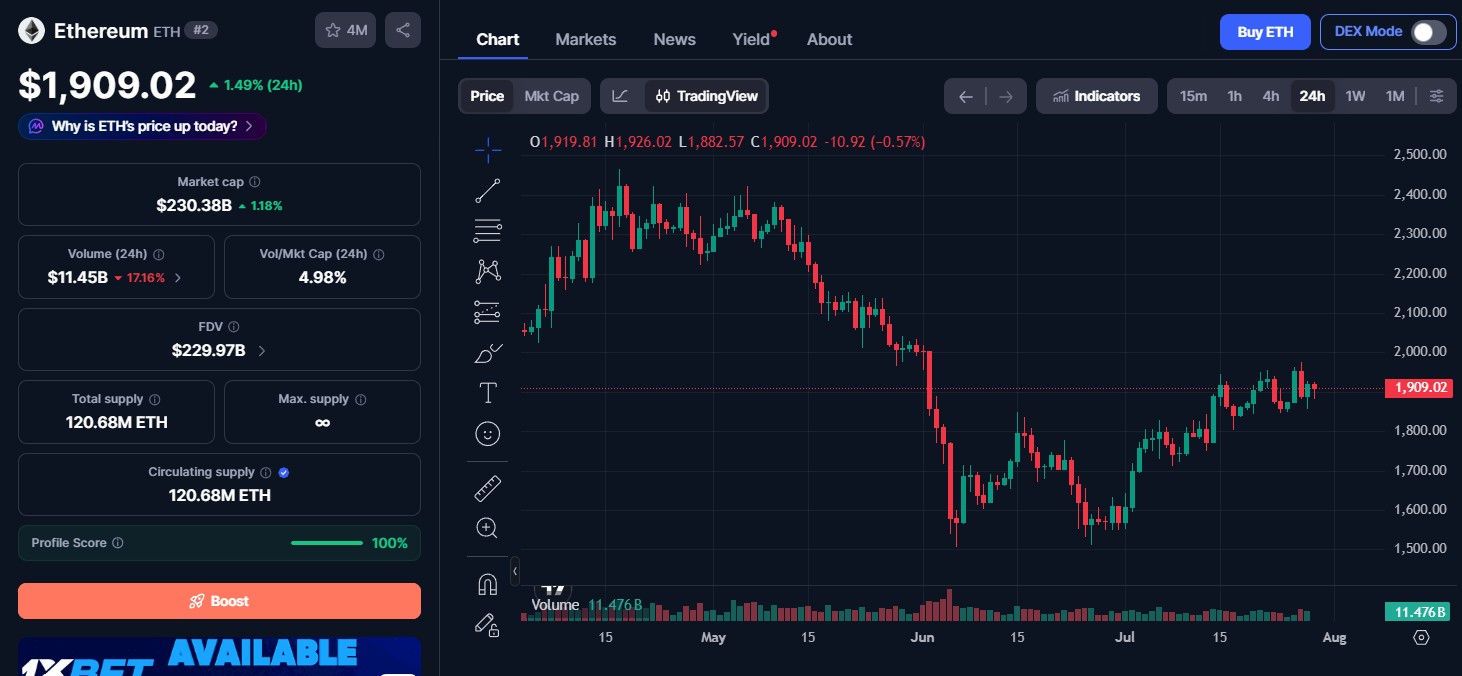Open chart settings sliders icon
The height and width of the screenshot is (676, 1462).
1436,96
